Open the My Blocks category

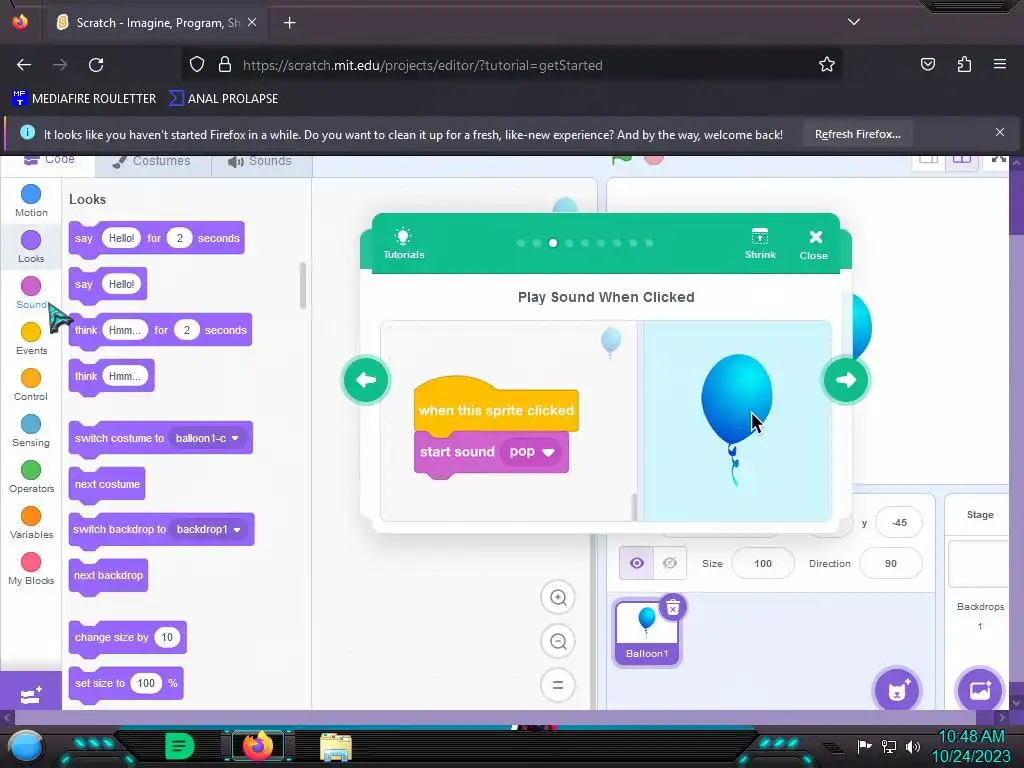(x=31, y=569)
